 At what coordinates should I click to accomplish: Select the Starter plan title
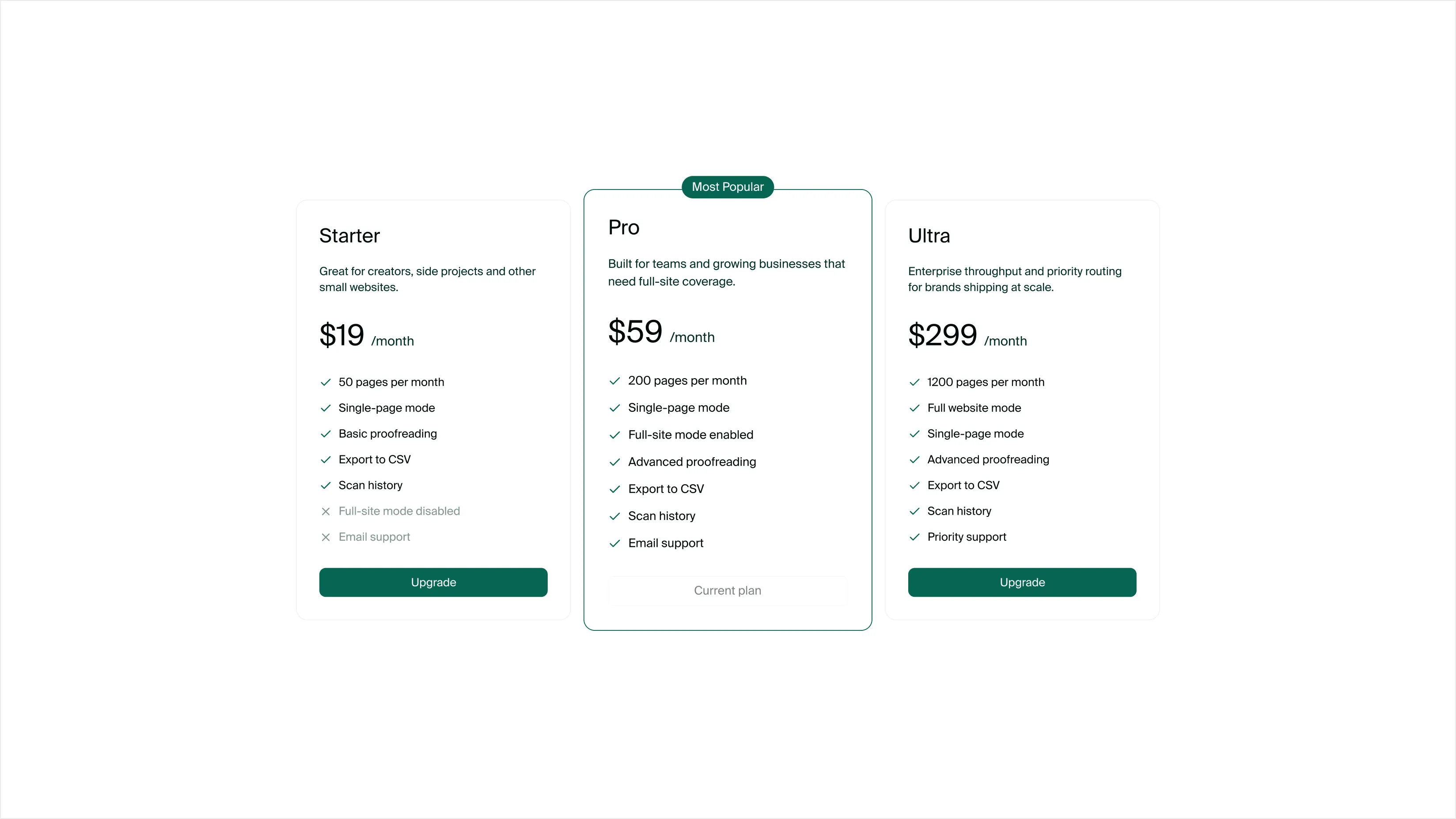(349, 236)
